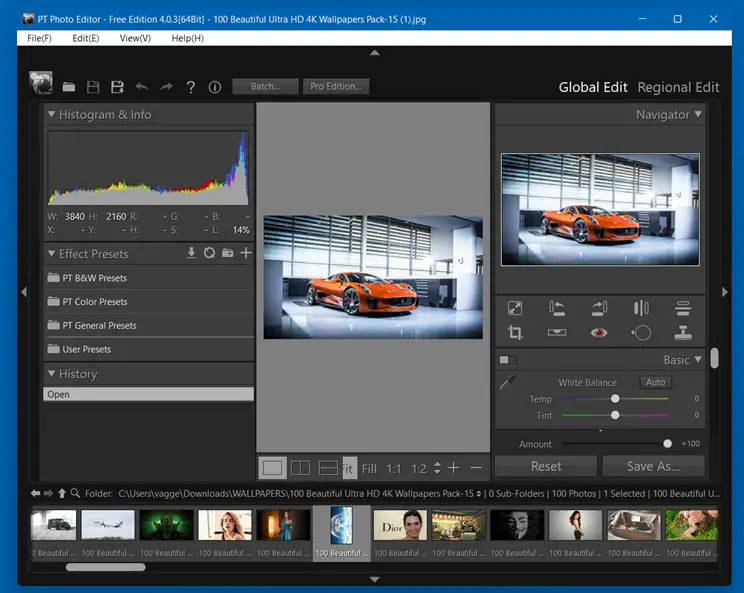Collapse the Navigator panel
The image size is (744, 593).
(698, 114)
